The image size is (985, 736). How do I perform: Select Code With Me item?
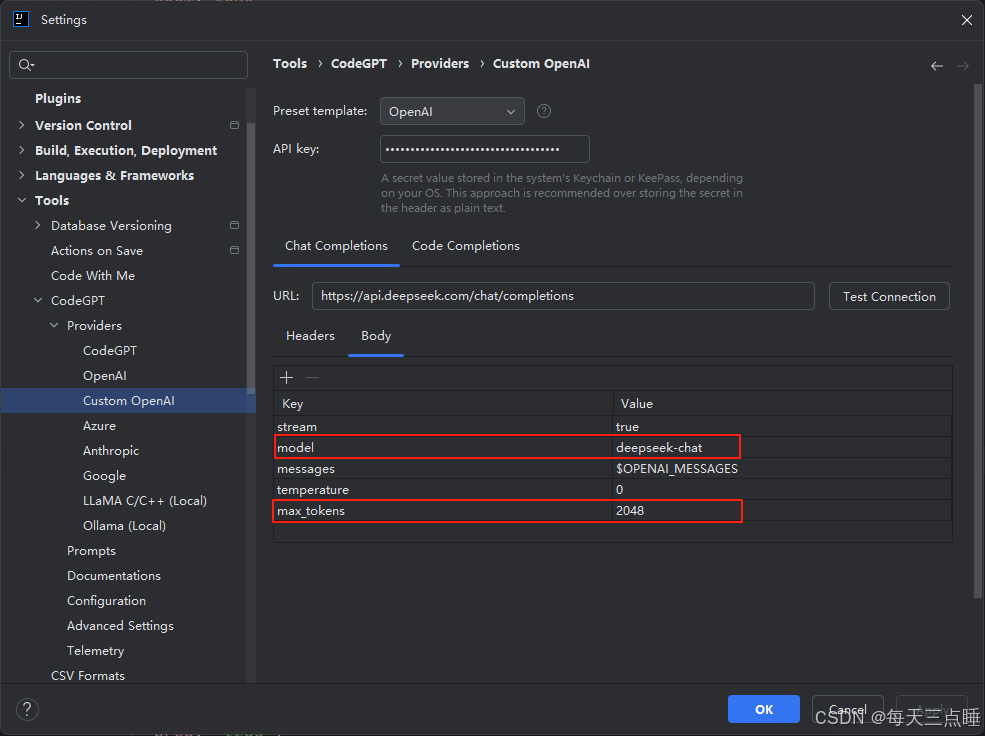[x=93, y=276]
